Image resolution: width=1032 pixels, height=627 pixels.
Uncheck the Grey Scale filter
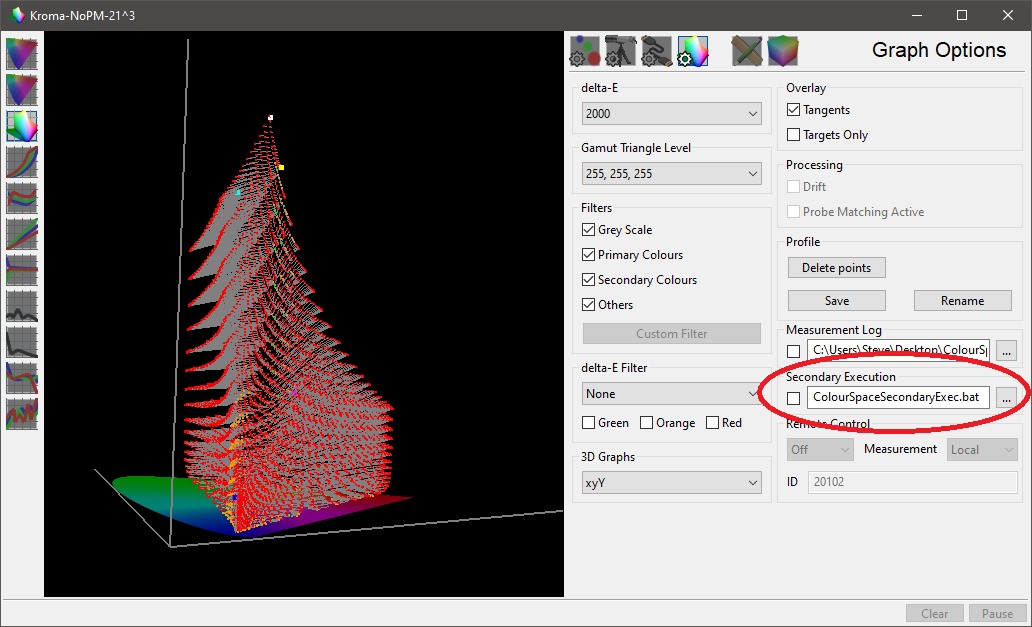click(589, 230)
